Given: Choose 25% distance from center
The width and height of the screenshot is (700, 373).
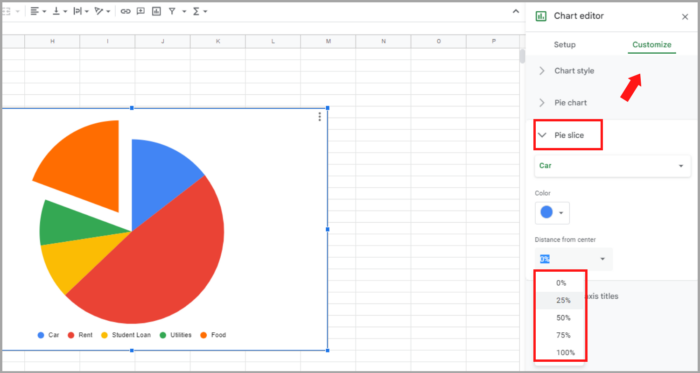Looking at the screenshot, I should pyautogui.click(x=561, y=300).
